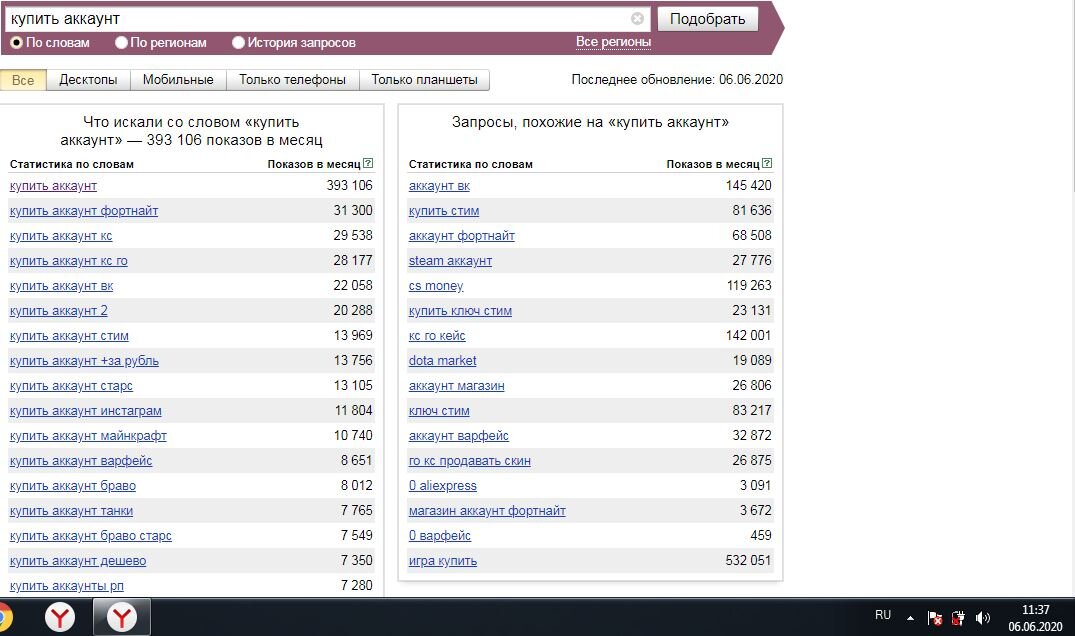Open the купить аккаунт стим link
The height and width of the screenshot is (636, 1075).
tap(69, 336)
